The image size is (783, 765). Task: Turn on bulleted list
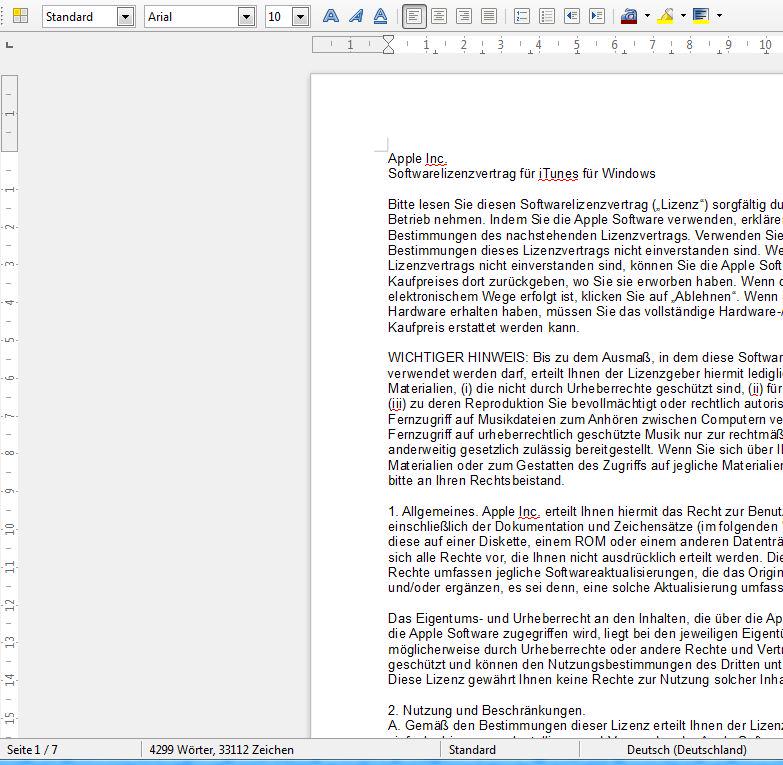click(x=547, y=16)
